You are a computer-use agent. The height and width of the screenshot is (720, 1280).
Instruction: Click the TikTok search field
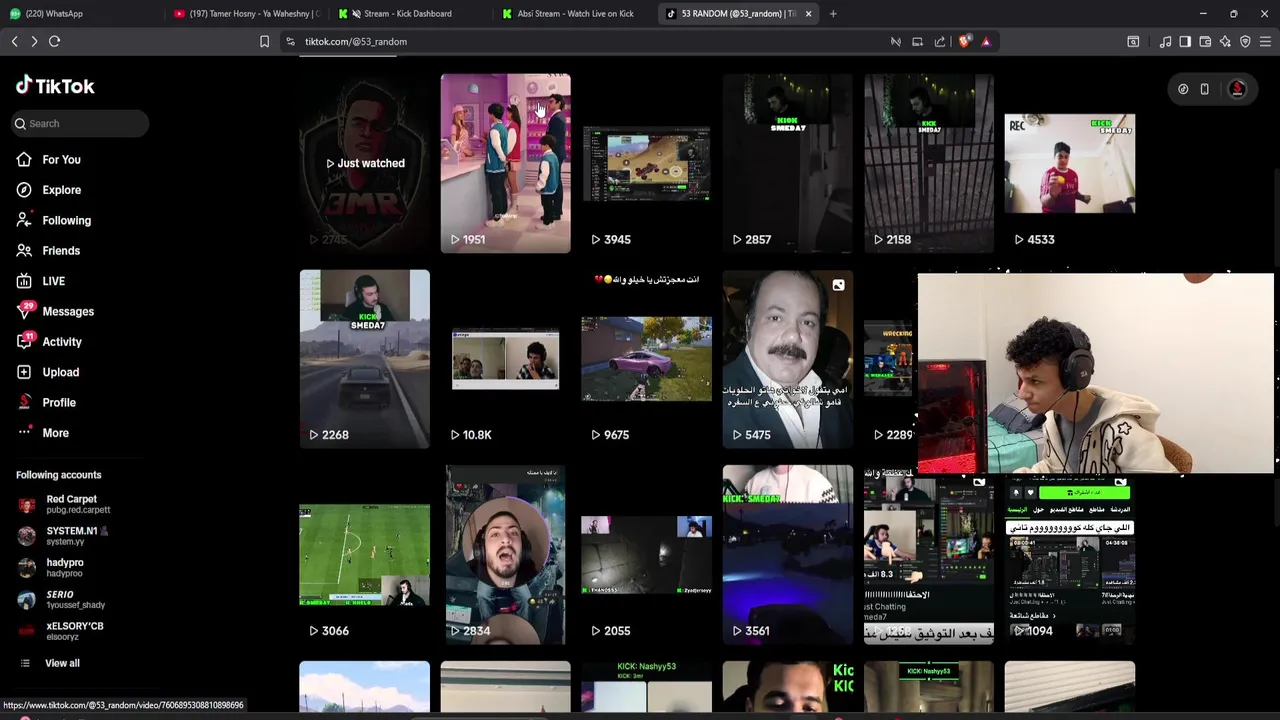(x=80, y=123)
